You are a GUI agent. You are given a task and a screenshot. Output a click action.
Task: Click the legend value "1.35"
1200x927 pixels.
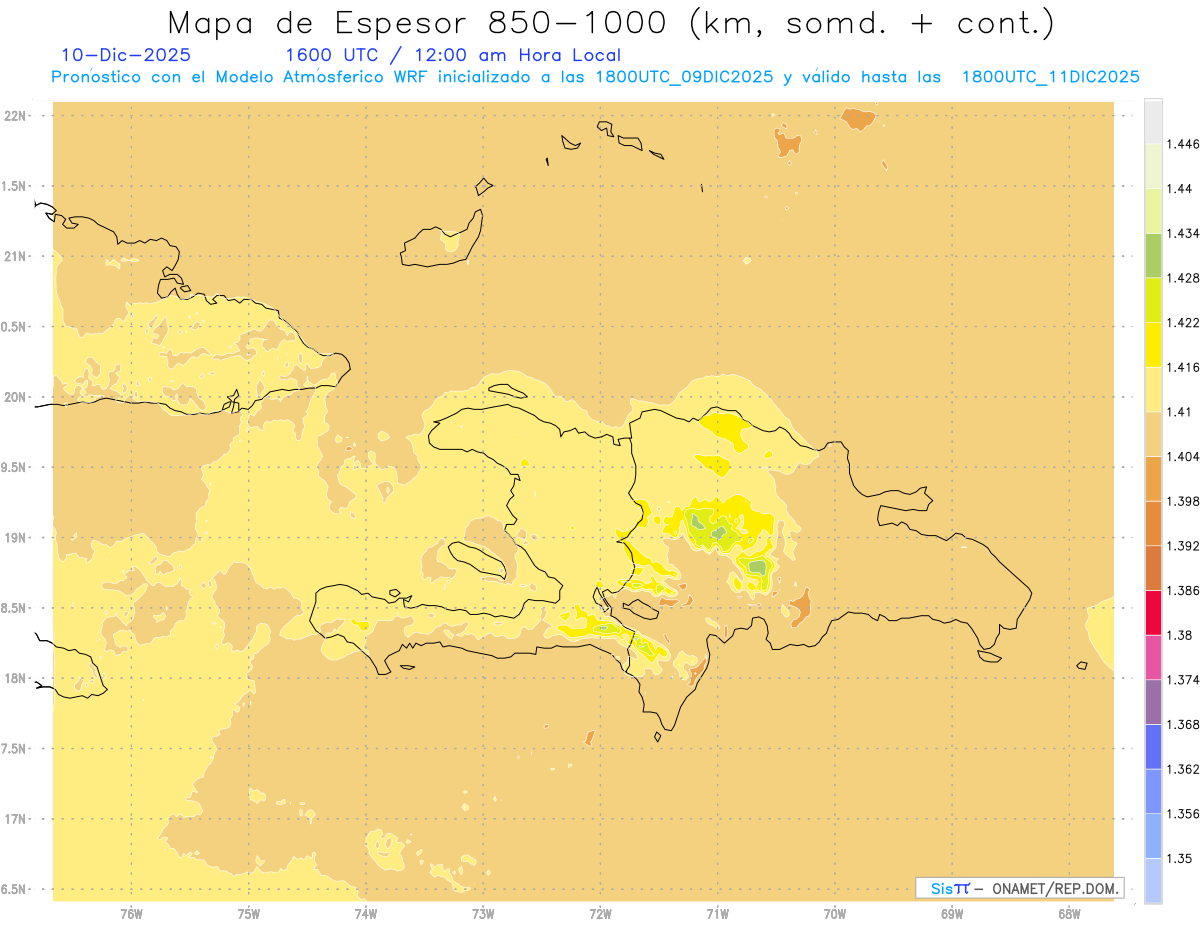[1182, 858]
